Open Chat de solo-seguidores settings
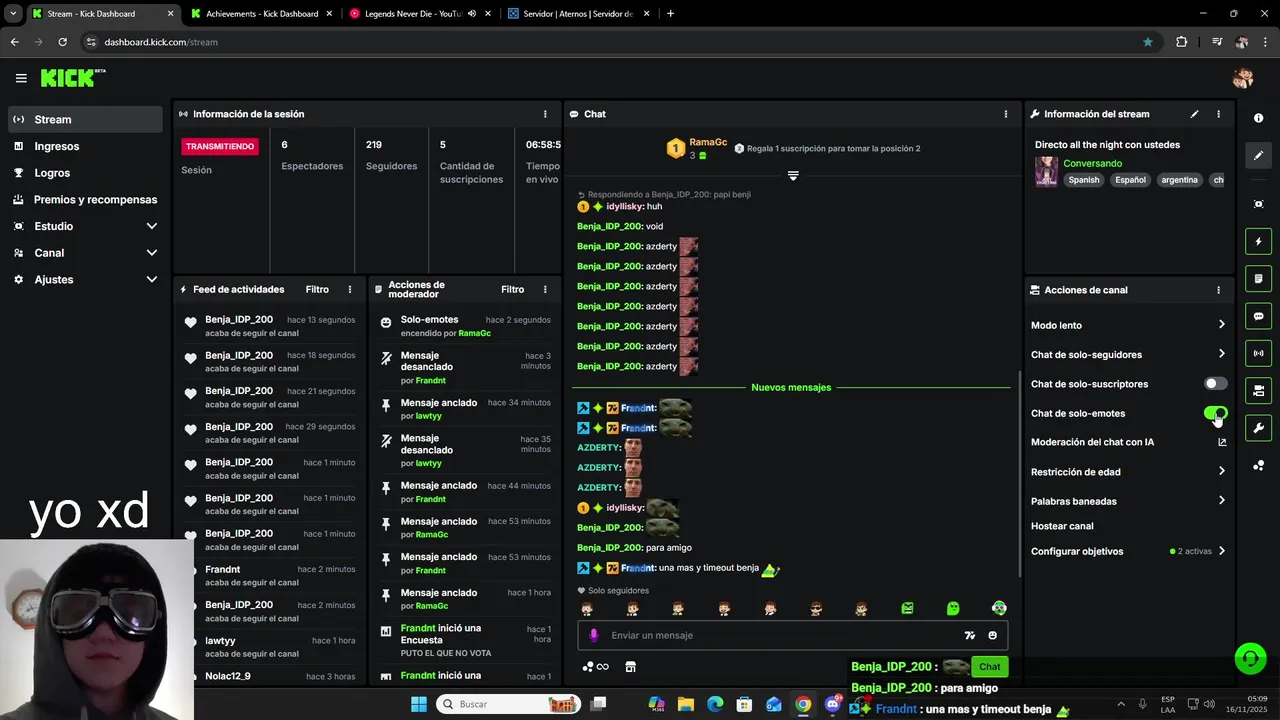 pyautogui.click(x=1128, y=354)
